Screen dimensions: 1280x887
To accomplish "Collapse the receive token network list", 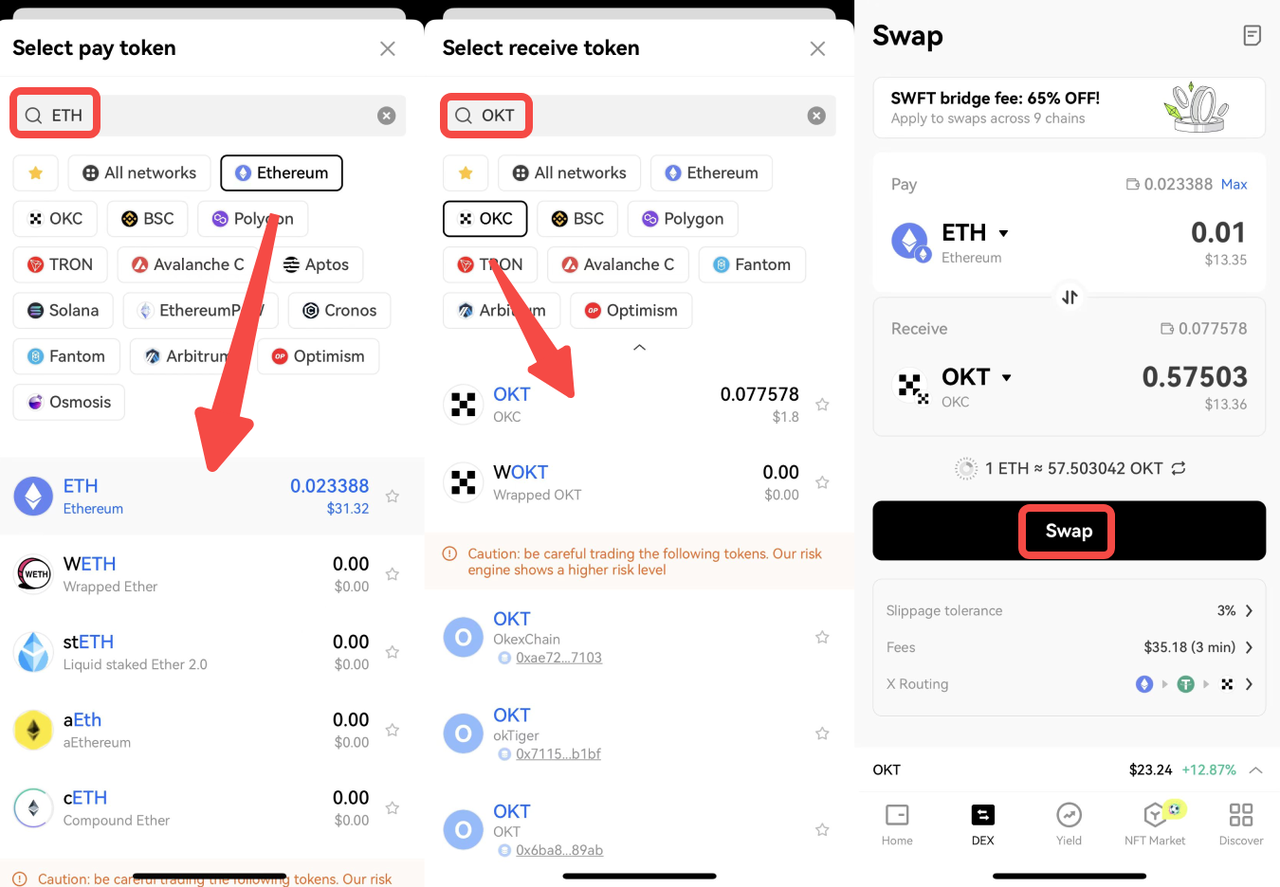I will point(639,348).
